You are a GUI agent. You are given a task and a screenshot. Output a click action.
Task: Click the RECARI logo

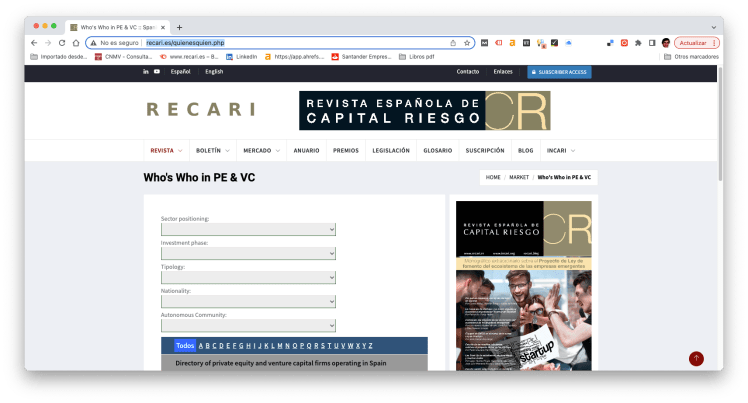[201, 110]
